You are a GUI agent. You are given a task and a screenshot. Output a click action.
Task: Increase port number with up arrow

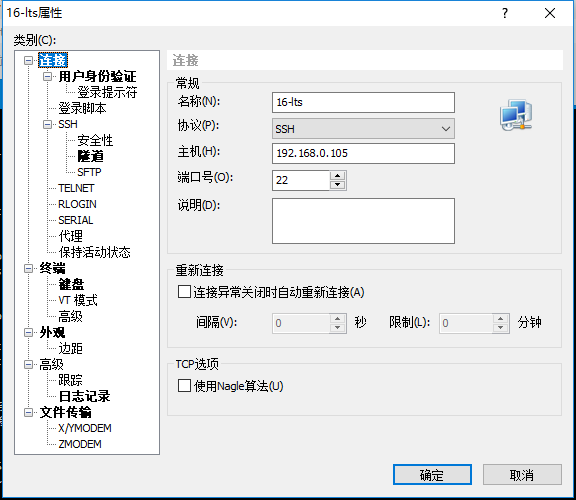(338, 175)
